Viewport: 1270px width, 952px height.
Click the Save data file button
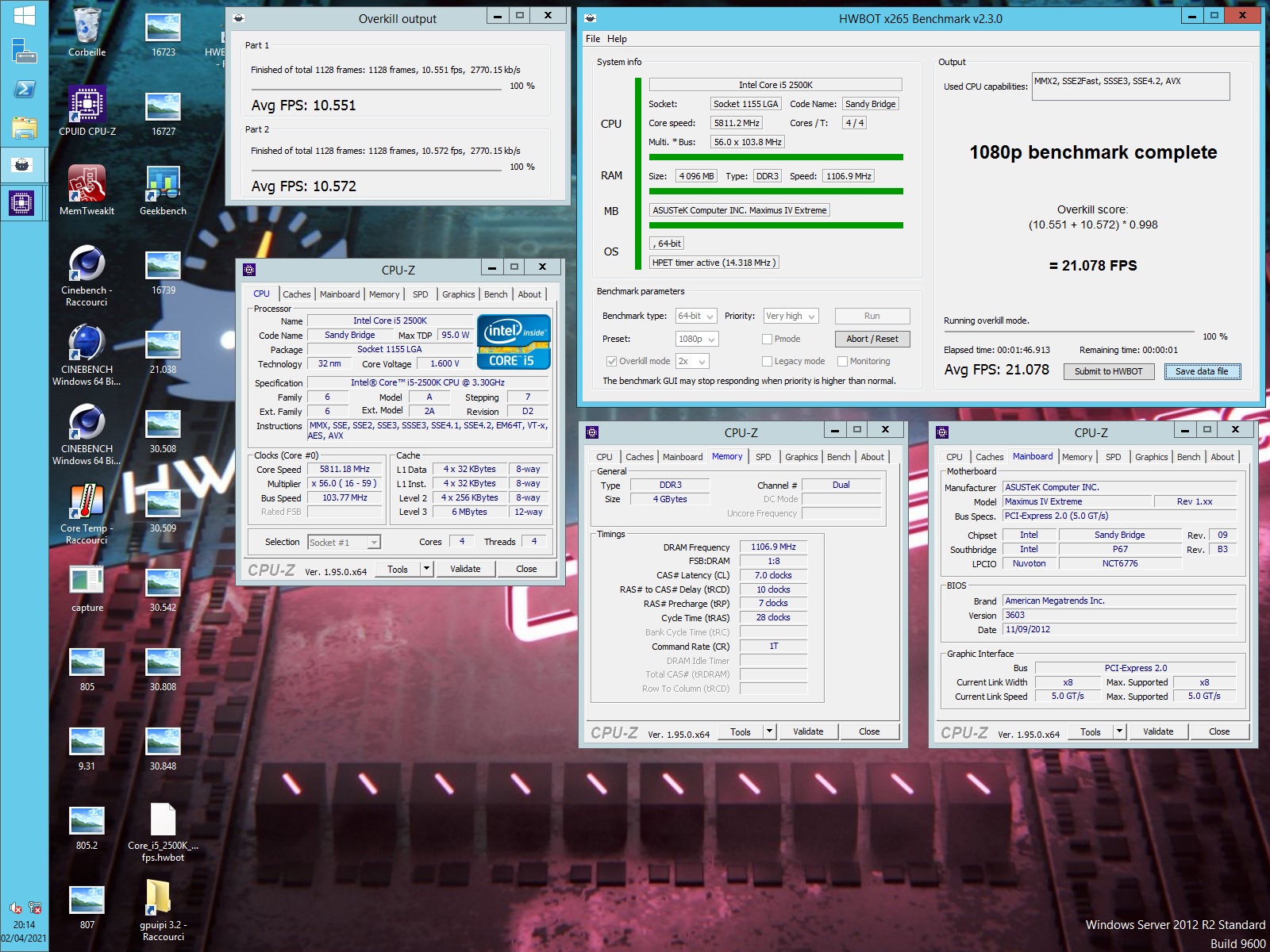pyautogui.click(x=1202, y=371)
